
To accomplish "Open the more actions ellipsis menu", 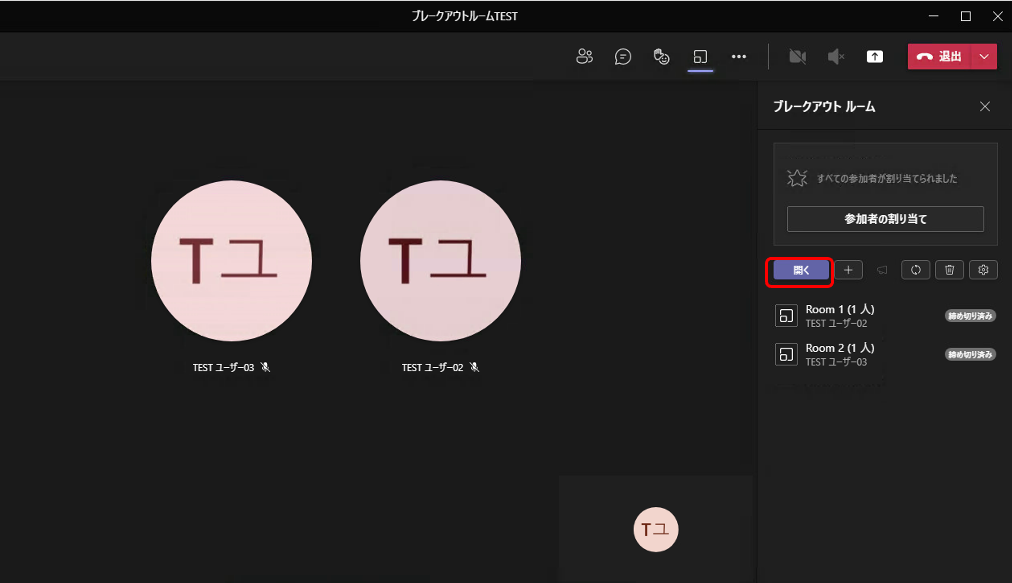I will point(739,57).
